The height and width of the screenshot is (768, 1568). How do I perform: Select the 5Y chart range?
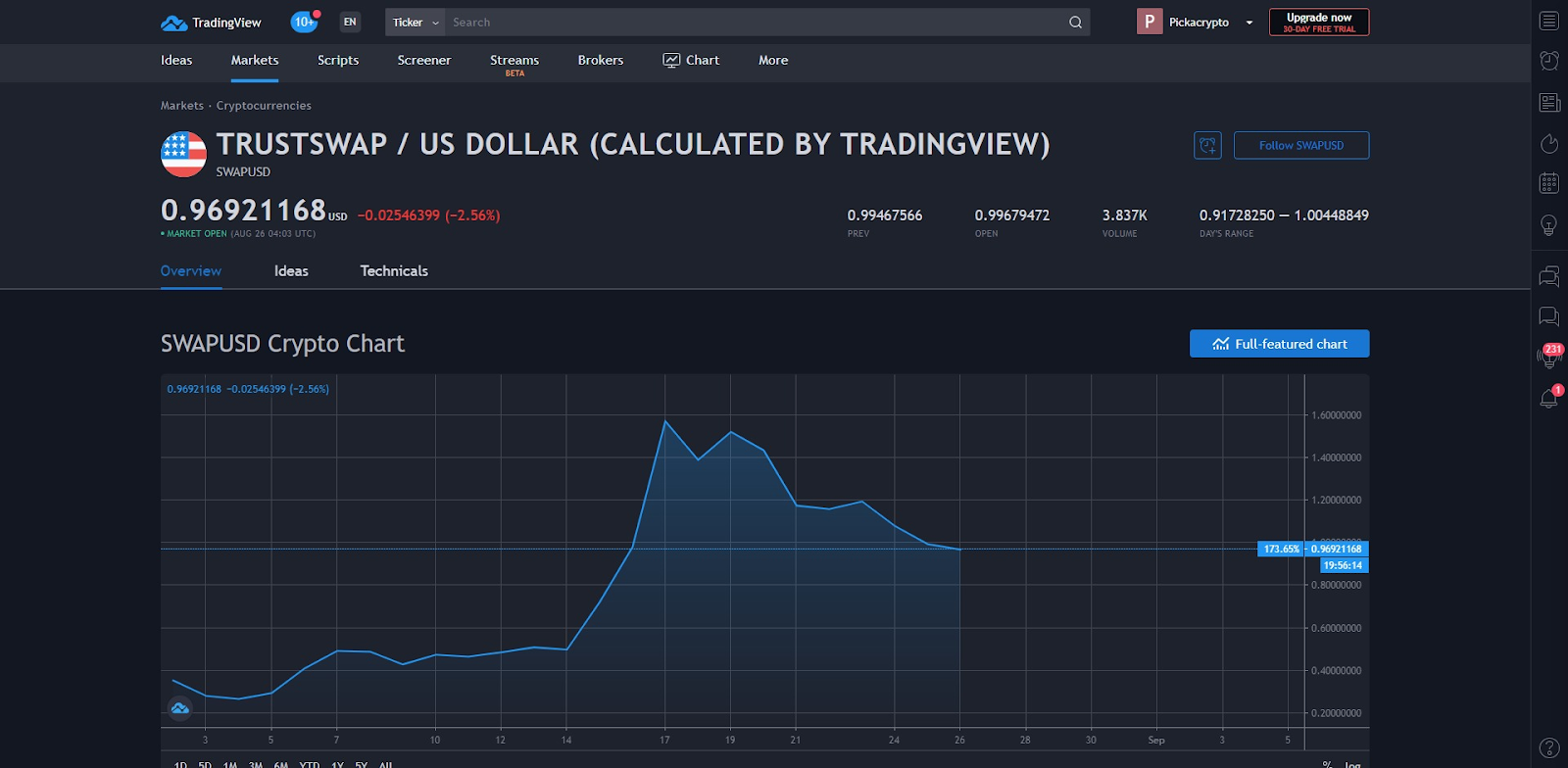coord(362,764)
